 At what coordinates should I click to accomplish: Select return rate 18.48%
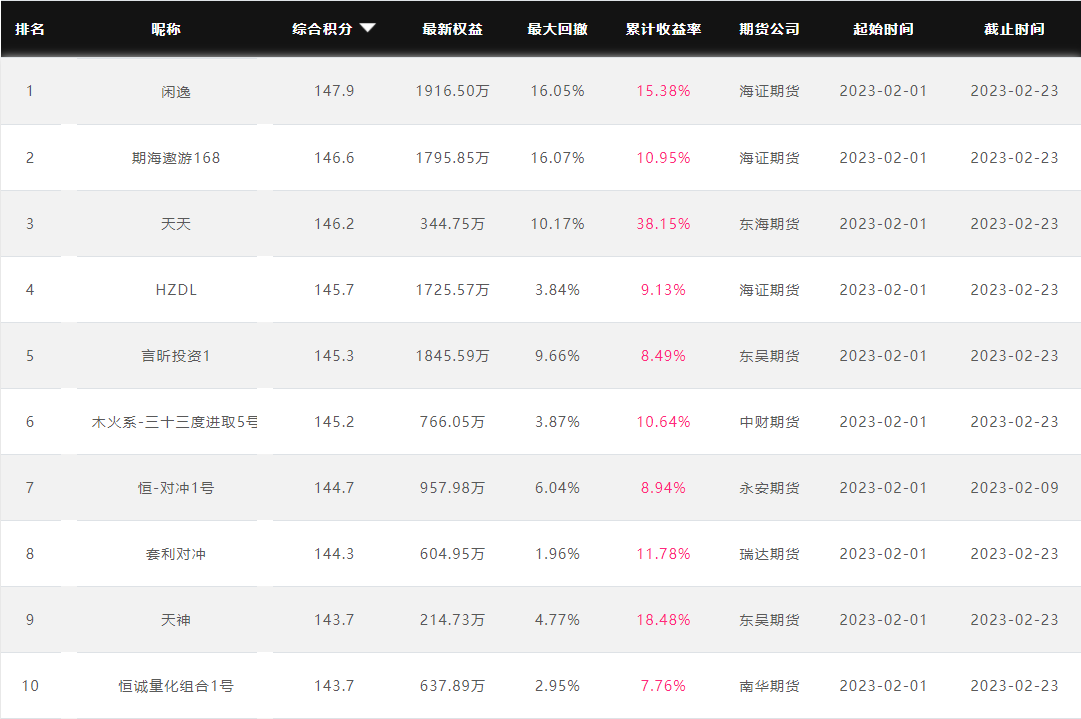[663, 620]
